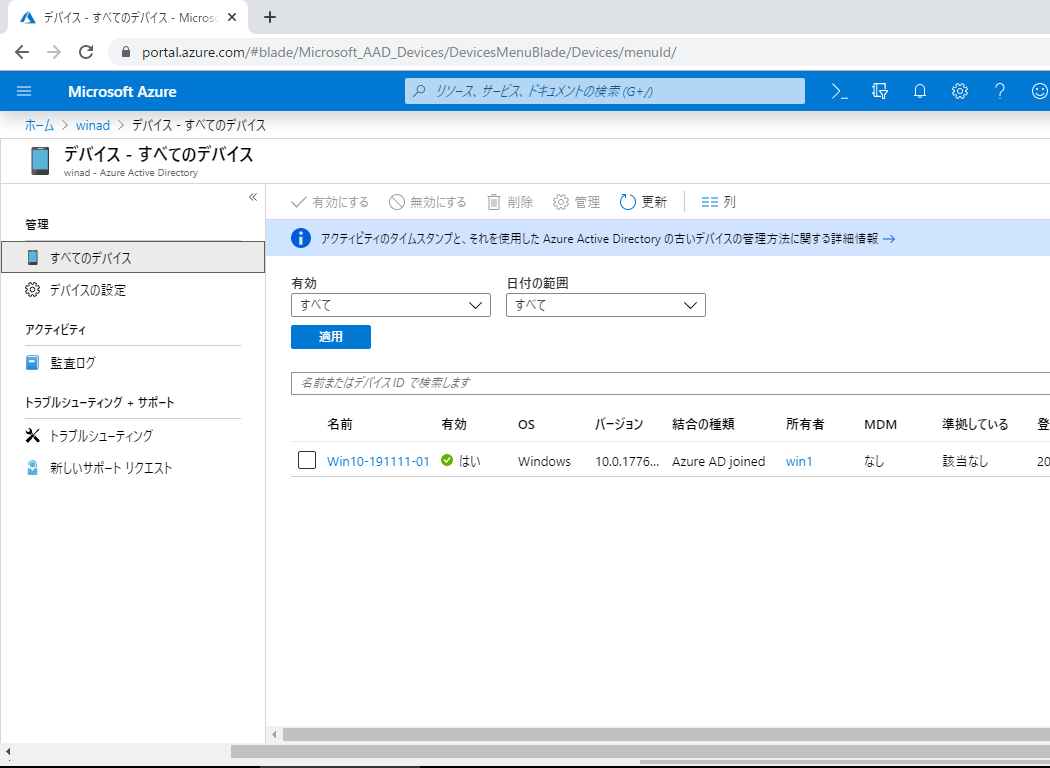This screenshot has width=1050, height=768.
Task: Click winad breadcrumb link
Action: click(x=92, y=125)
